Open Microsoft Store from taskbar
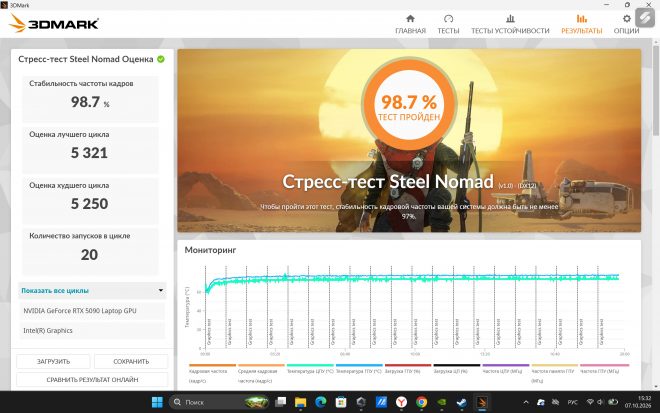The image size is (660, 413). [x=341, y=402]
